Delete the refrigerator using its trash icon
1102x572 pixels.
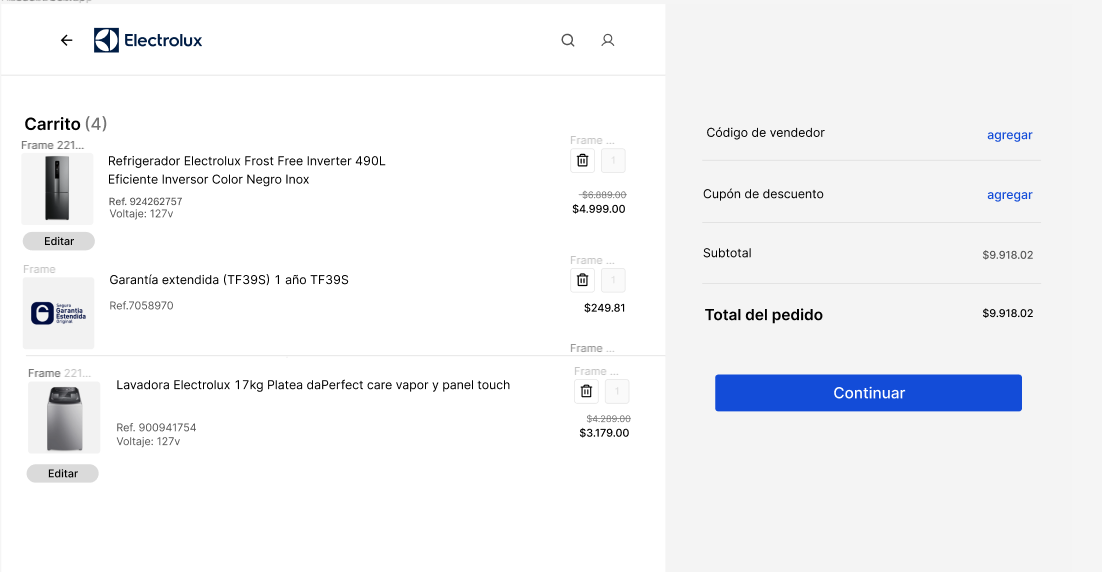(x=583, y=161)
